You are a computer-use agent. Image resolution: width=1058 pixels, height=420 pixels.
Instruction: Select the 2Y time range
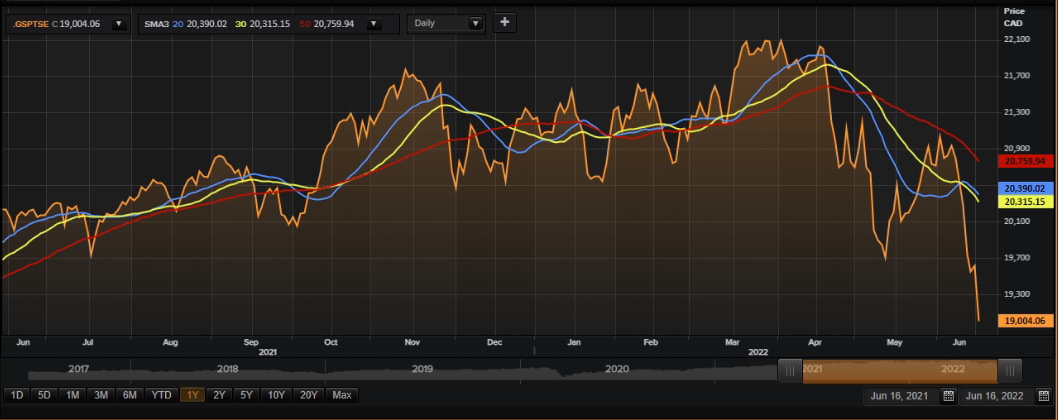pos(219,395)
